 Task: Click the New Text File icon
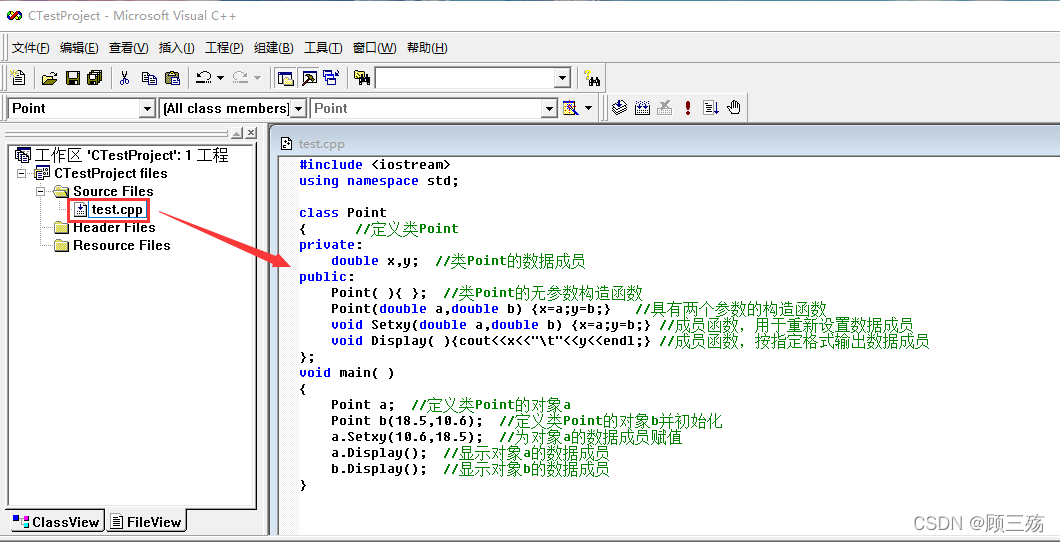[18, 78]
